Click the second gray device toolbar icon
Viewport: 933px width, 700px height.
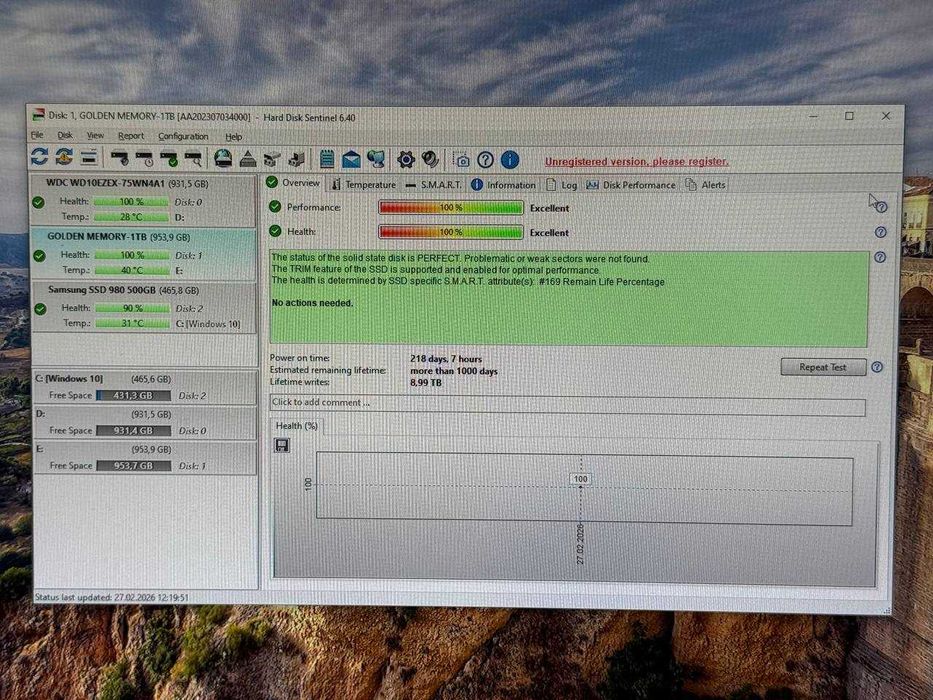pos(296,159)
